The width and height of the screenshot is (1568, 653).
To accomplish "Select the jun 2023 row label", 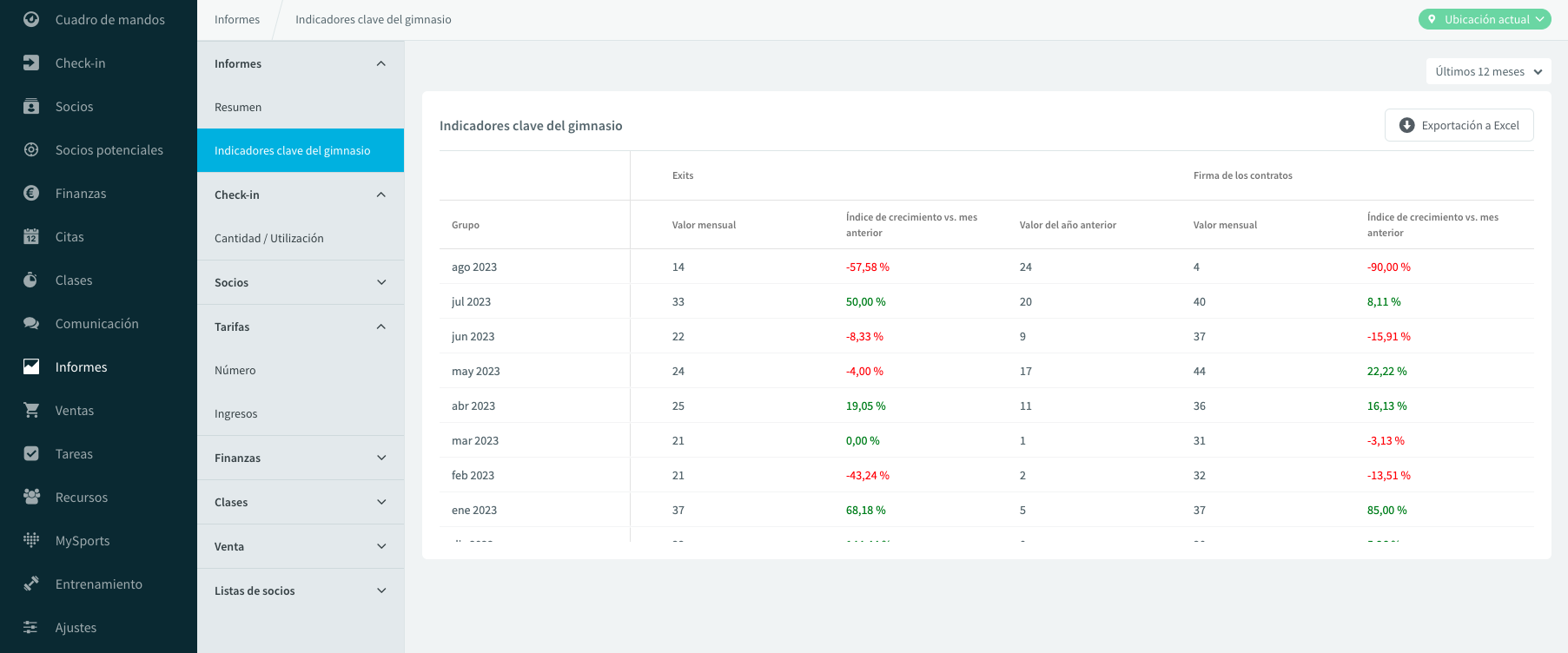I will (473, 336).
